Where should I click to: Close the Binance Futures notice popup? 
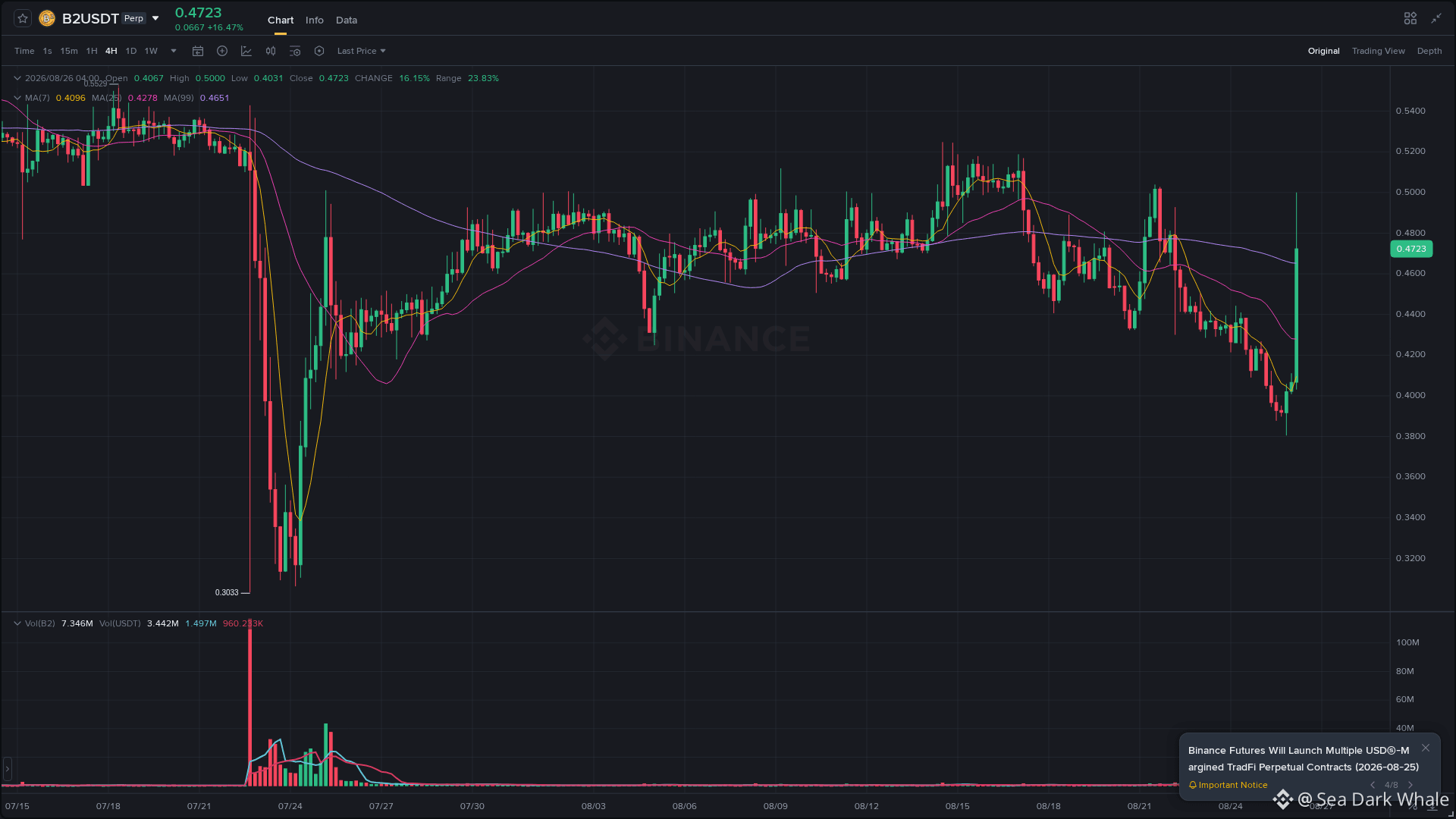(1426, 748)
